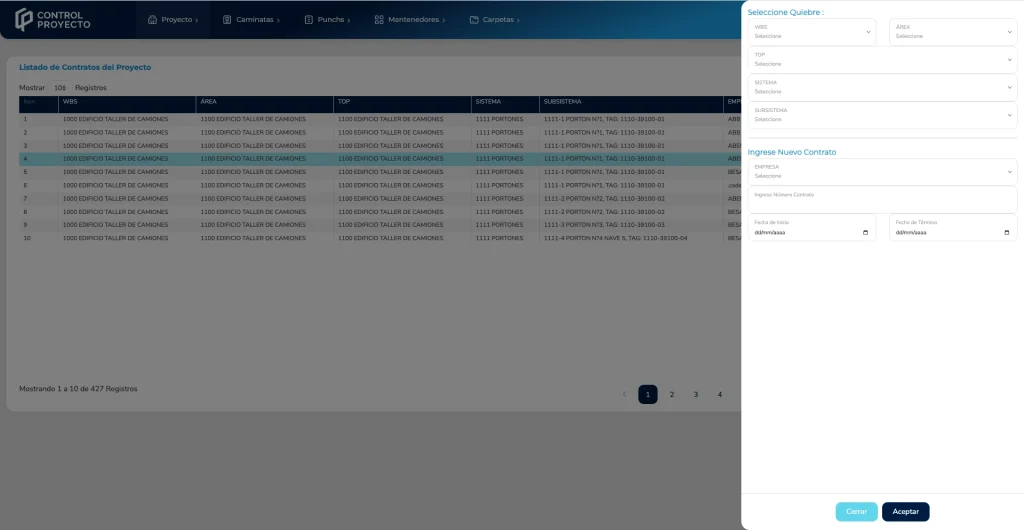Focus the Ingrese Número Contrato field
This screenshot has height=530, width=1024.
[x=881, y=200]
